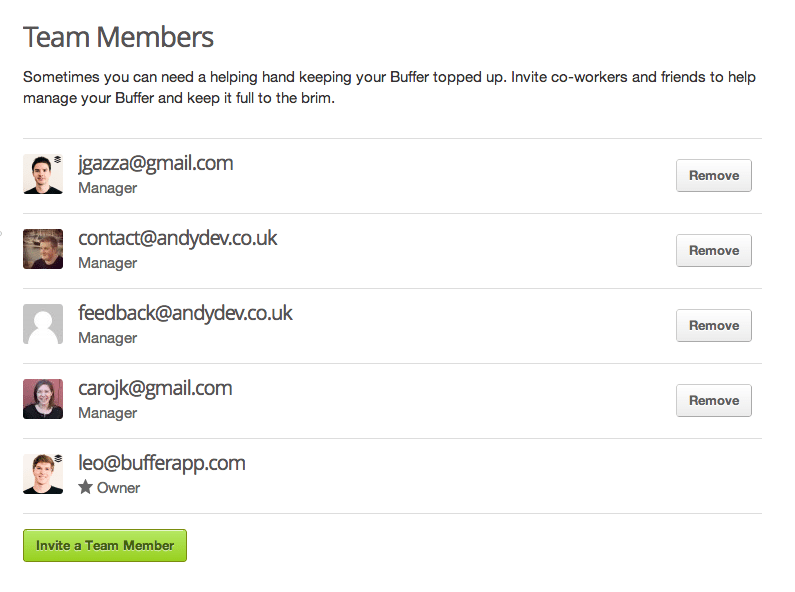Click the Owner star icon

coord(85,487)
